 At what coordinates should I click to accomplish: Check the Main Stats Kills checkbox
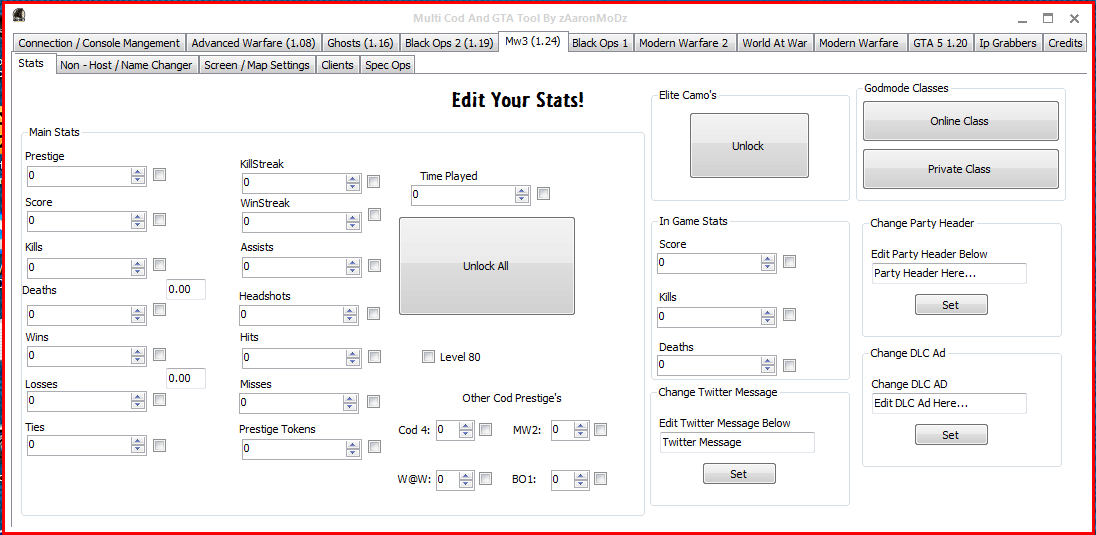point(159,264)
